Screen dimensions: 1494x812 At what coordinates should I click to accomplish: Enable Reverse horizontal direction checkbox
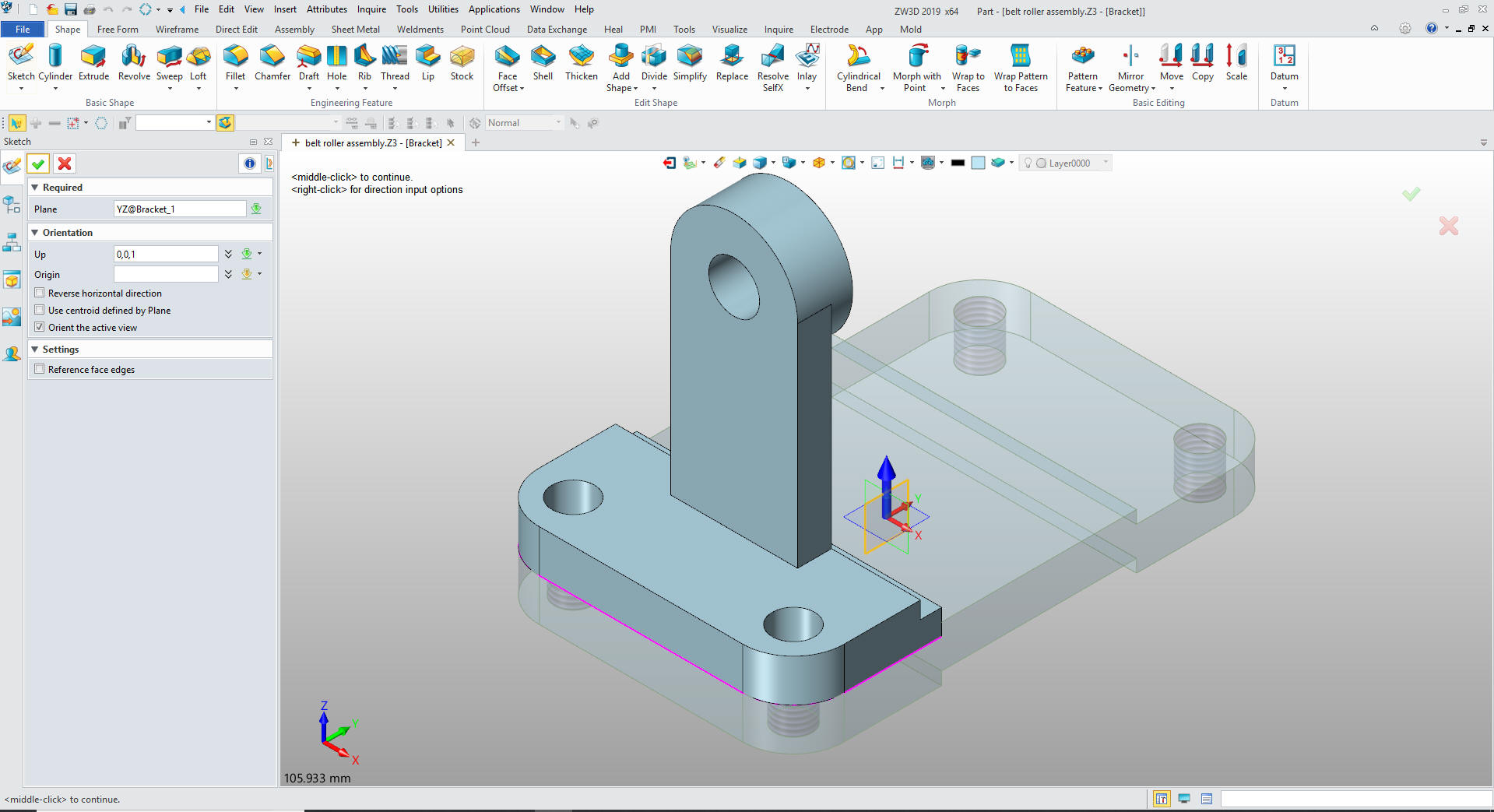point(40,294)
